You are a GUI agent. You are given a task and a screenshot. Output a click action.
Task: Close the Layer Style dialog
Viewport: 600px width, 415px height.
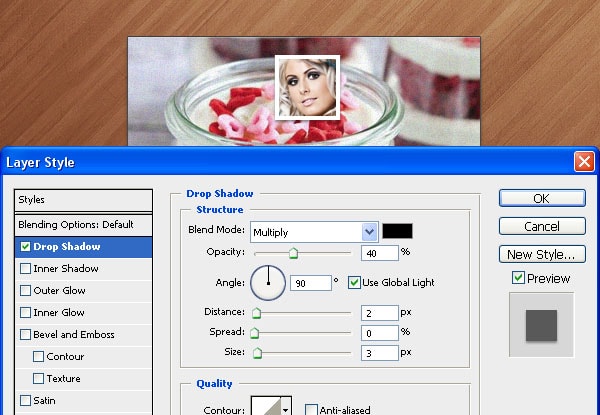click(584, 161)
